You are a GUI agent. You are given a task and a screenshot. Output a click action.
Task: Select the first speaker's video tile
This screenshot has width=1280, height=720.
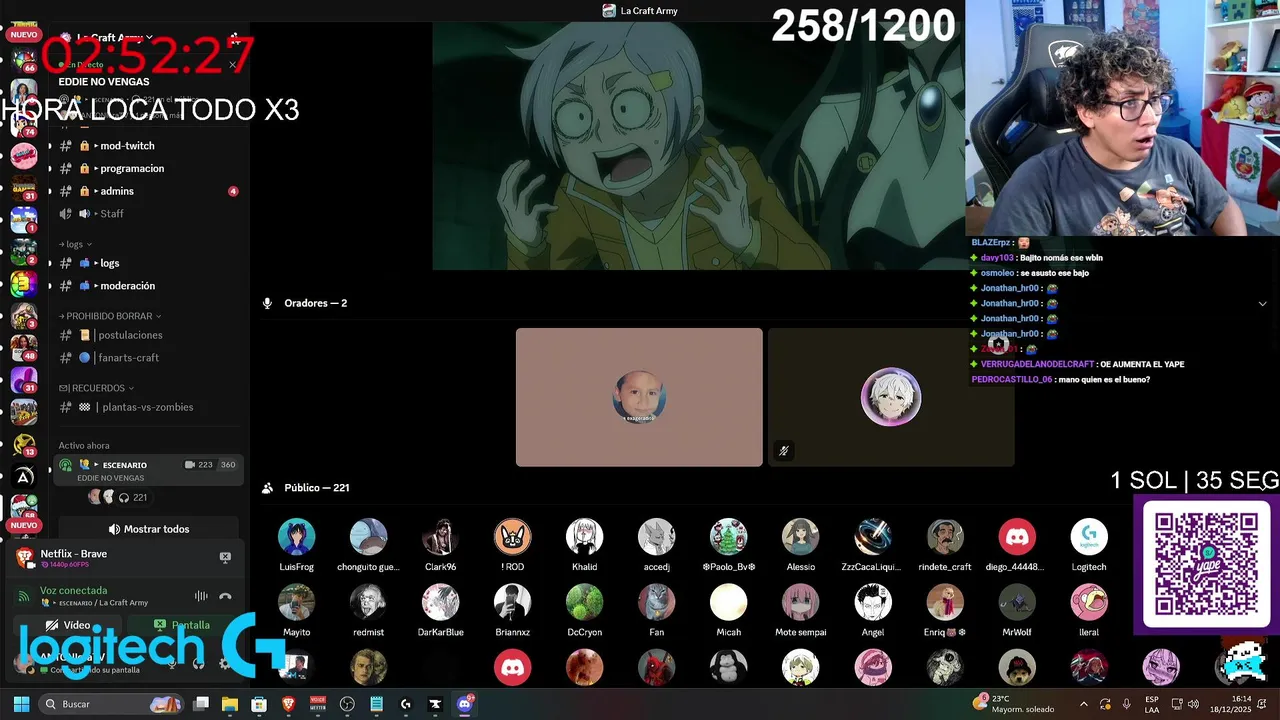coord(639,397)
